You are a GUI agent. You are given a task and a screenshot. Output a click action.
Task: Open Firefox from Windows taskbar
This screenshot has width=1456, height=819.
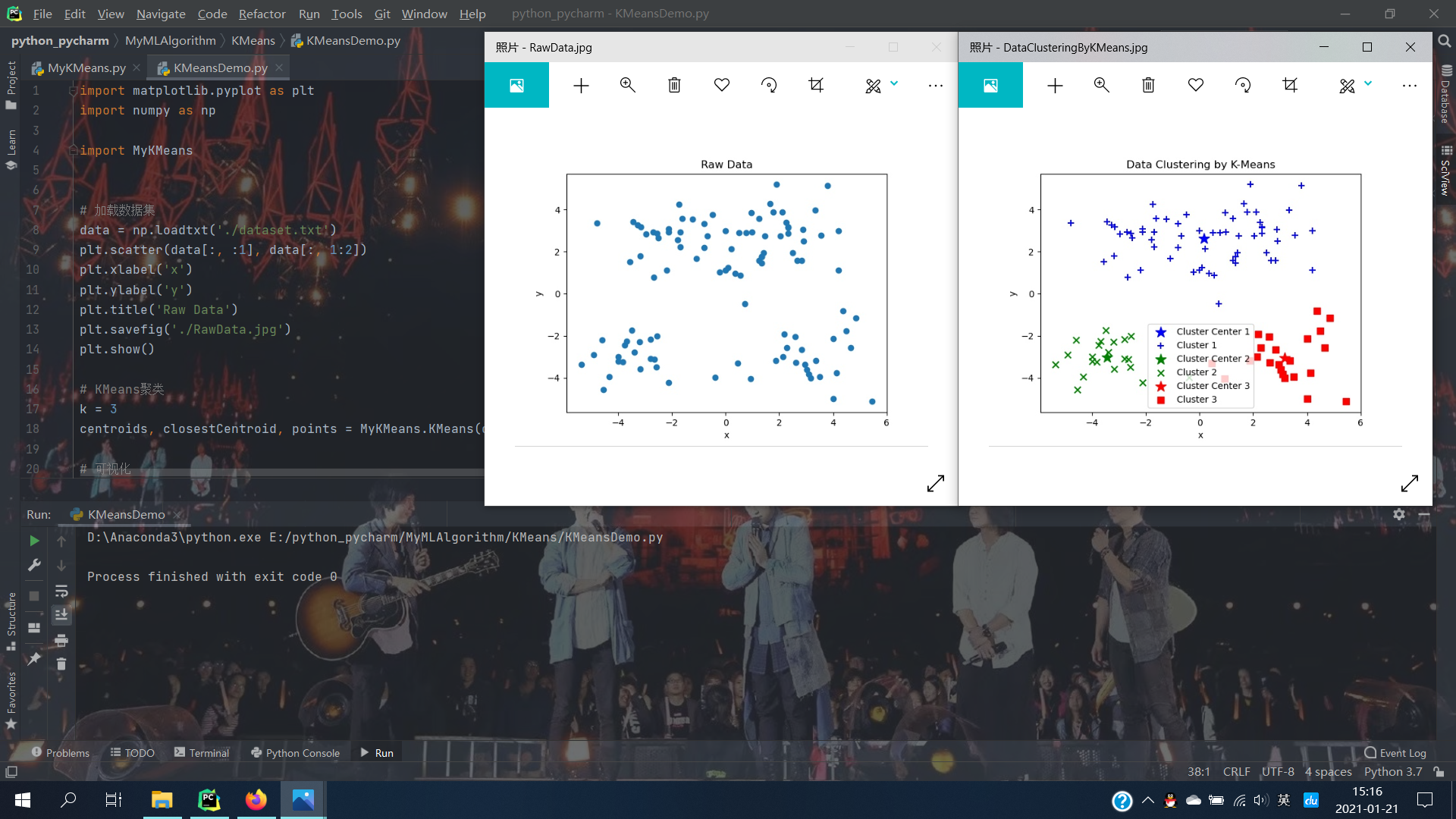coord(256,800)
